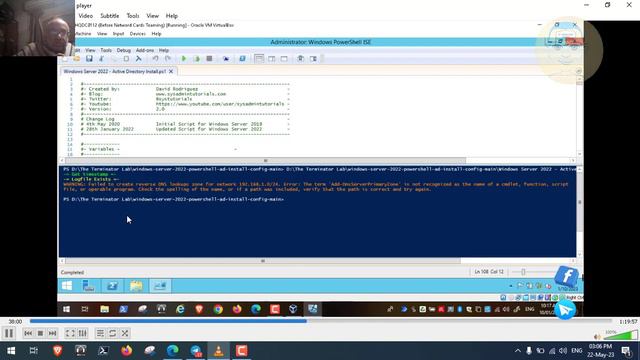Viewport: 640px width, 360px height.
Task: Click the microphone icon in the system tray
Action: coord(529,351)
